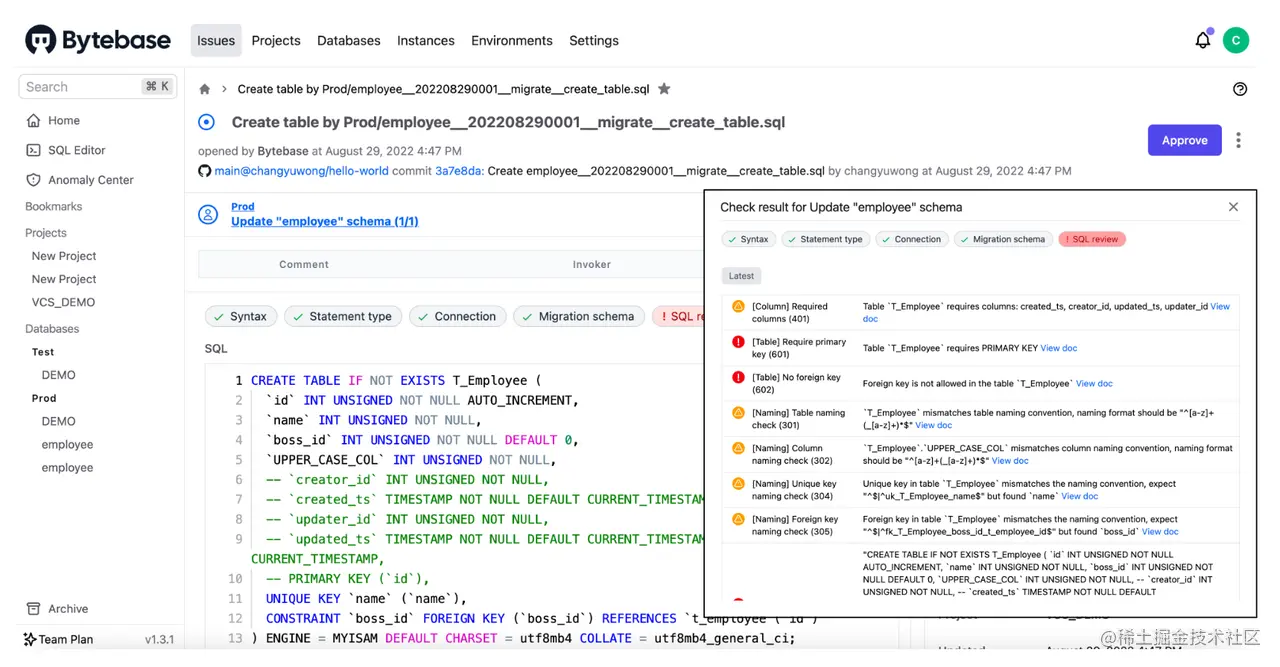The width and height of the screenshot is (1280, 667).
Task: Click the Syntax check badge on issue page
Action: point(241,316)
